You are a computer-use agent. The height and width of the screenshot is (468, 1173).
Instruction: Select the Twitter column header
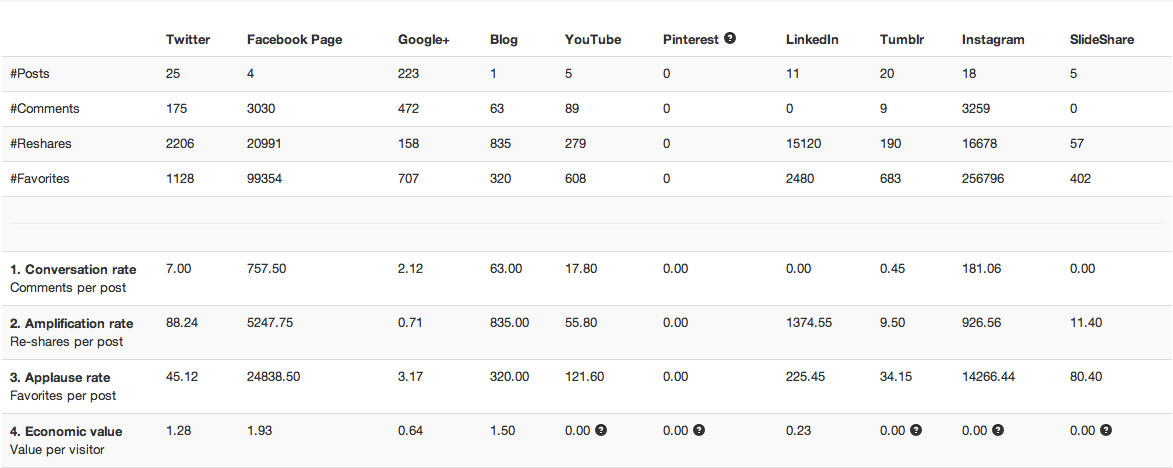click(x=188, y=40)
